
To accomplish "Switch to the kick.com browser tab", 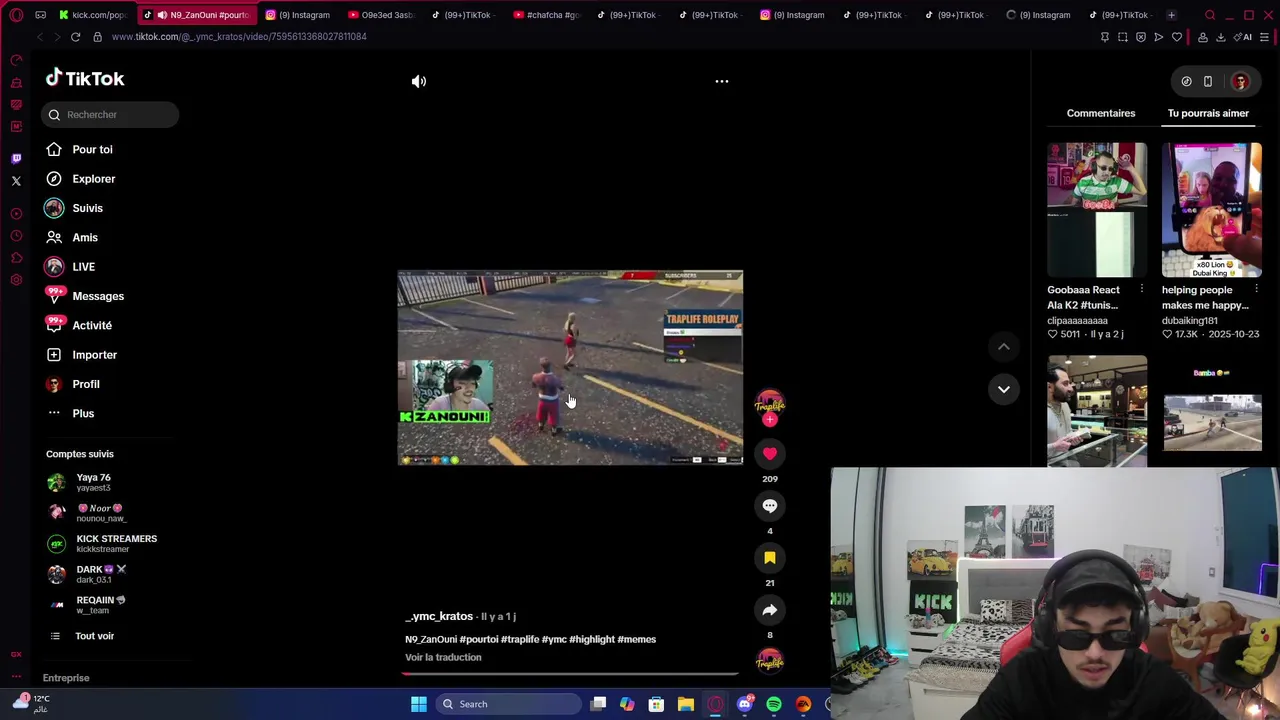I will [x=92, y=15].
